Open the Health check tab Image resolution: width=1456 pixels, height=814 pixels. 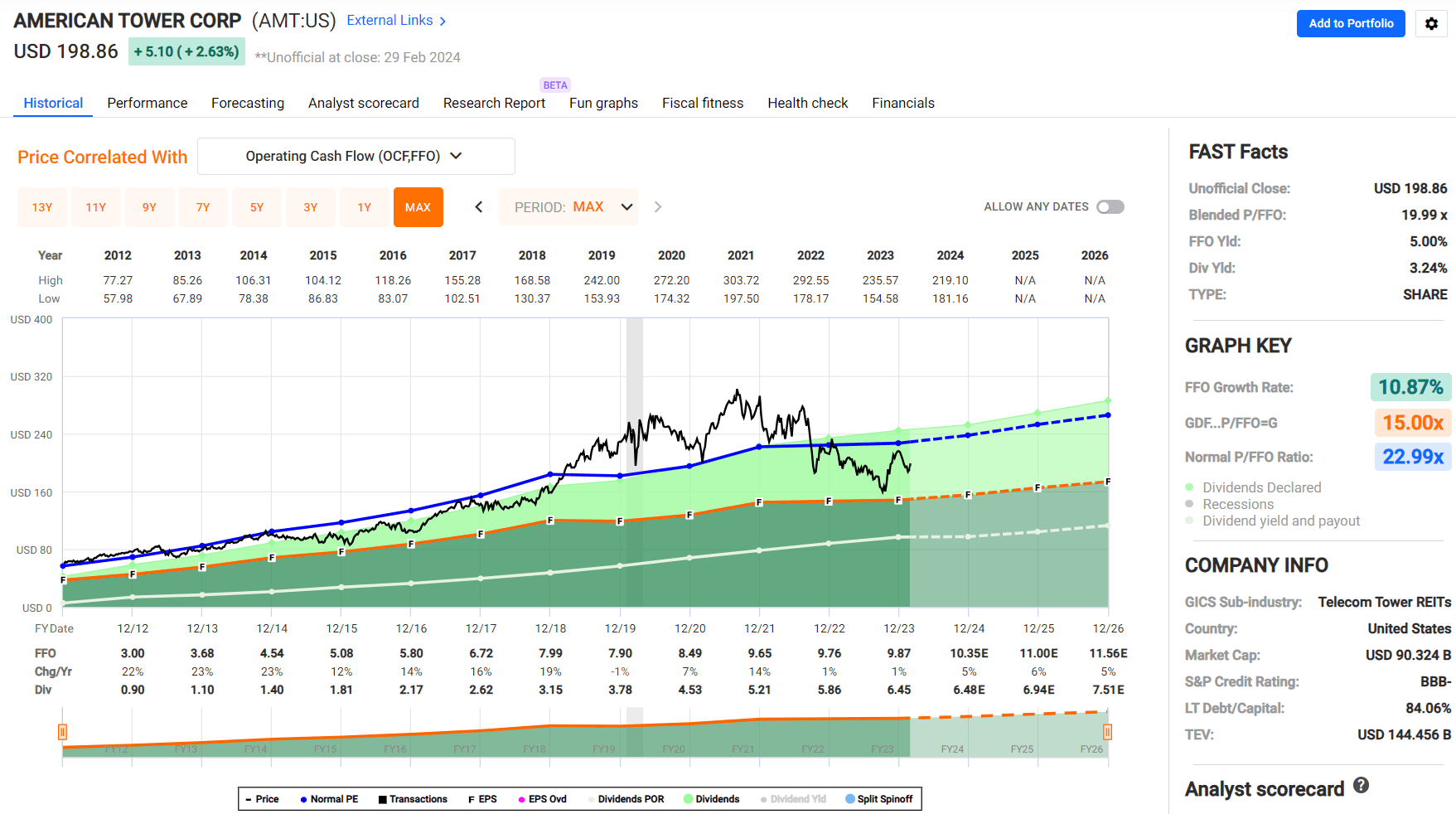(x=807, y=103)
